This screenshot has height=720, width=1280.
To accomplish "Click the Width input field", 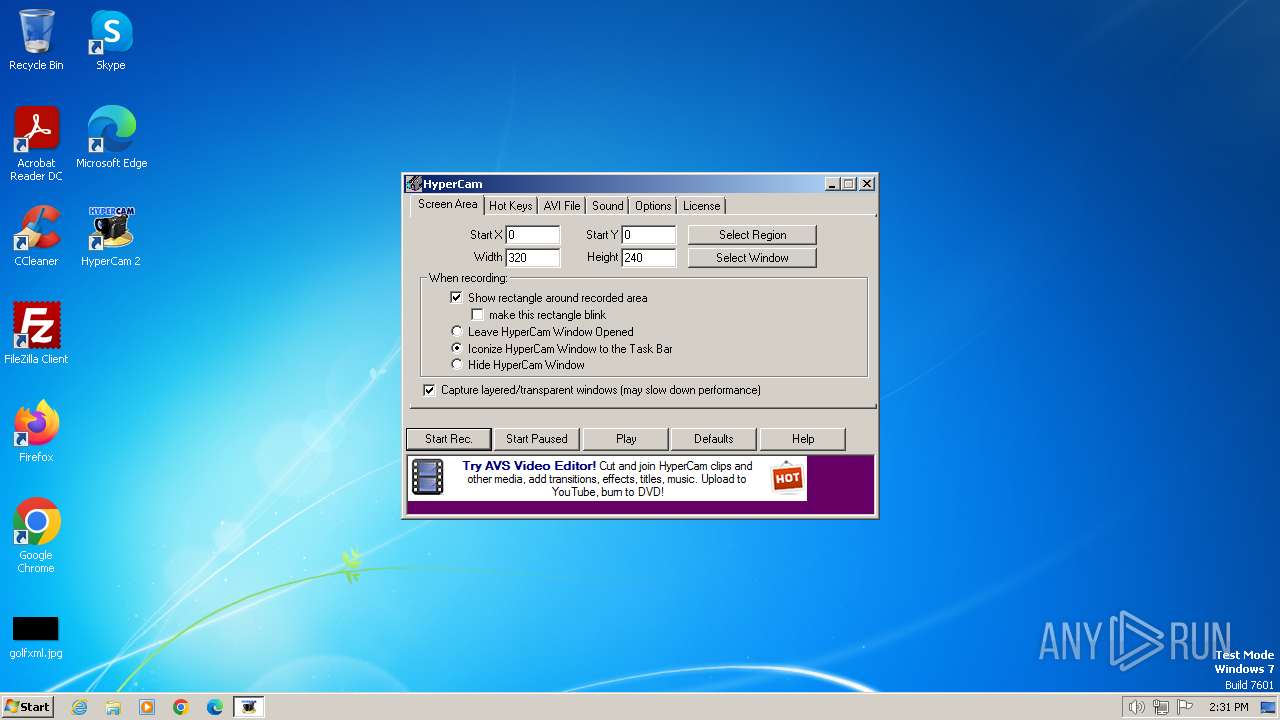I will point(532,258).
